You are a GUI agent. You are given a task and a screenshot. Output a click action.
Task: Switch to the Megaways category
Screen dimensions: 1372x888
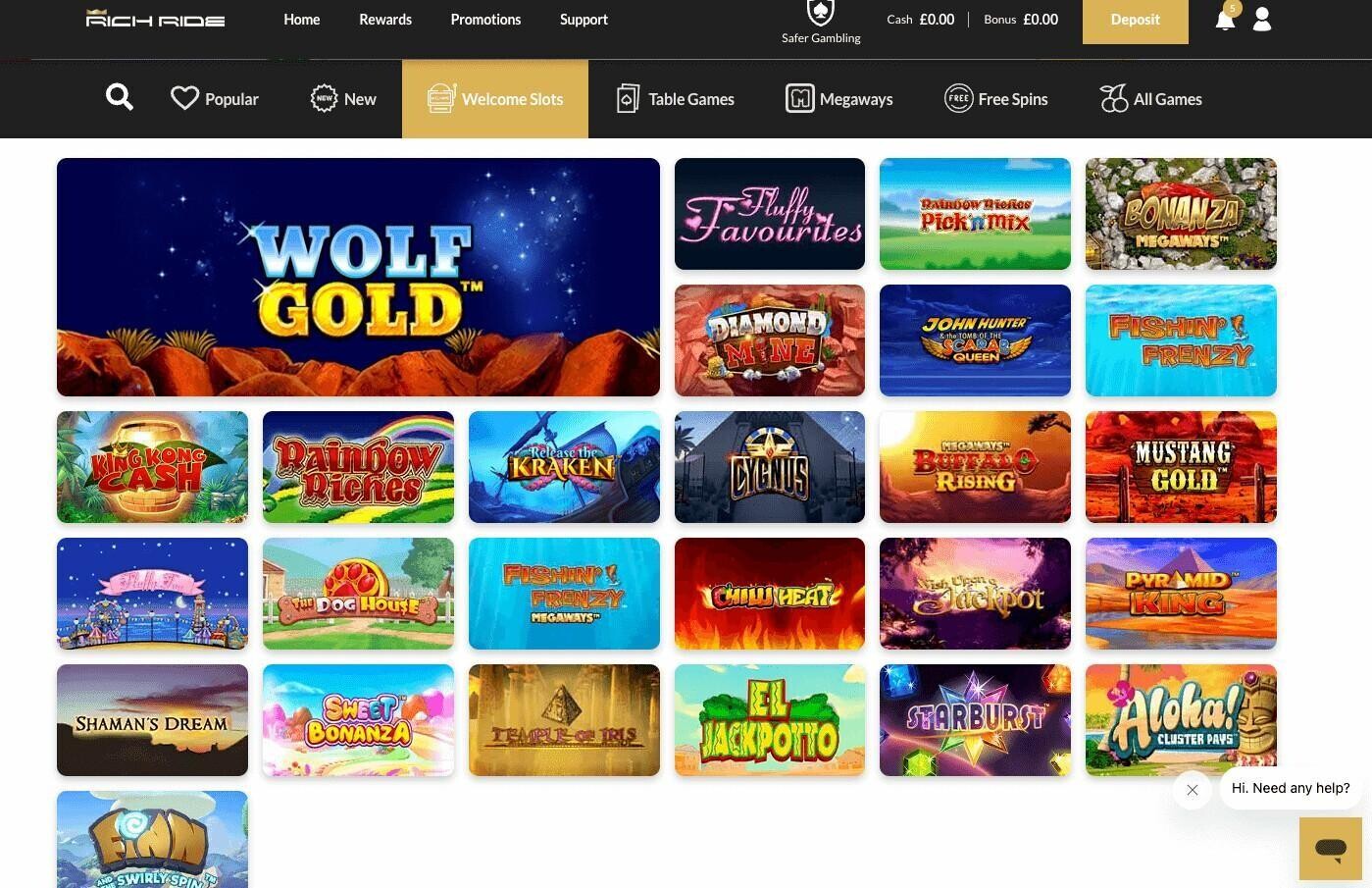[839, 99]
